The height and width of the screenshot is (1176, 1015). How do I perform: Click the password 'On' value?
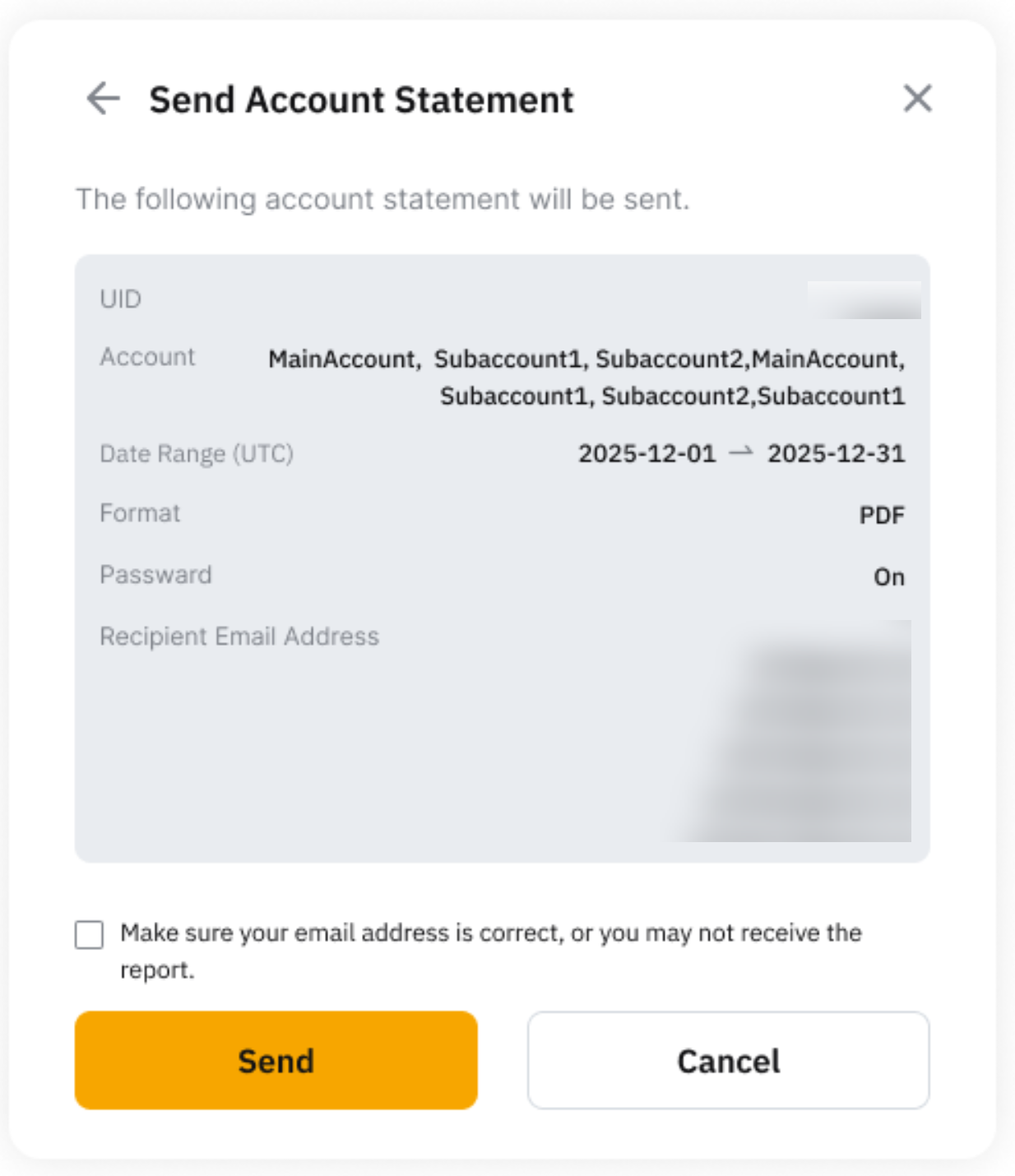[888, 577]
